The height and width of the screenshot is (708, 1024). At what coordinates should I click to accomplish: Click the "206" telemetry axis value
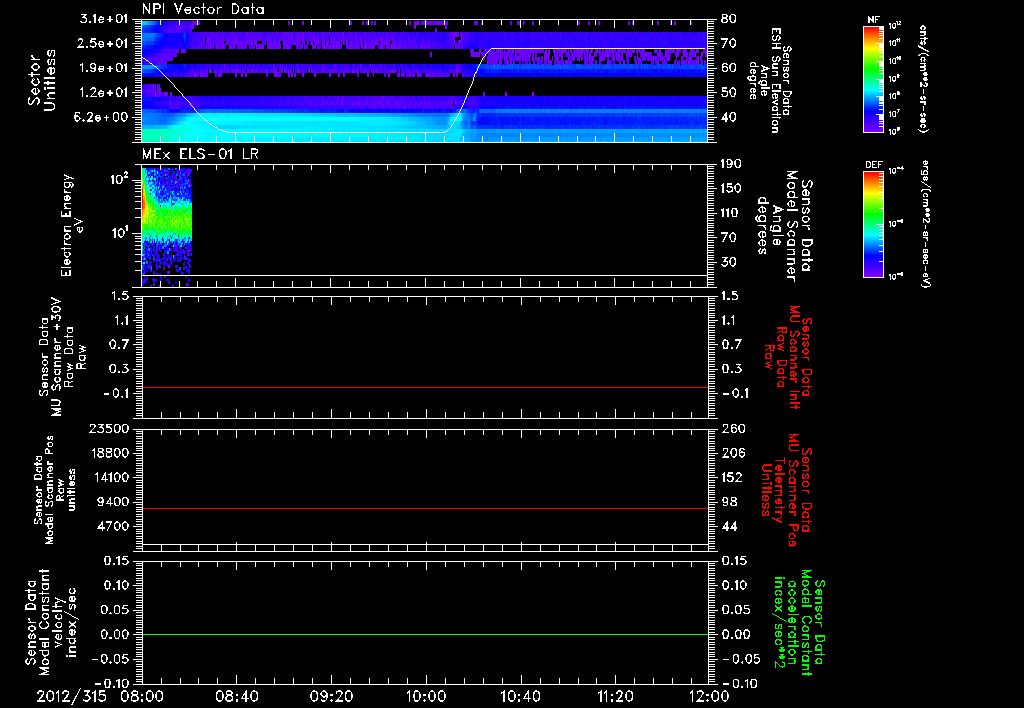pos(732,453)
